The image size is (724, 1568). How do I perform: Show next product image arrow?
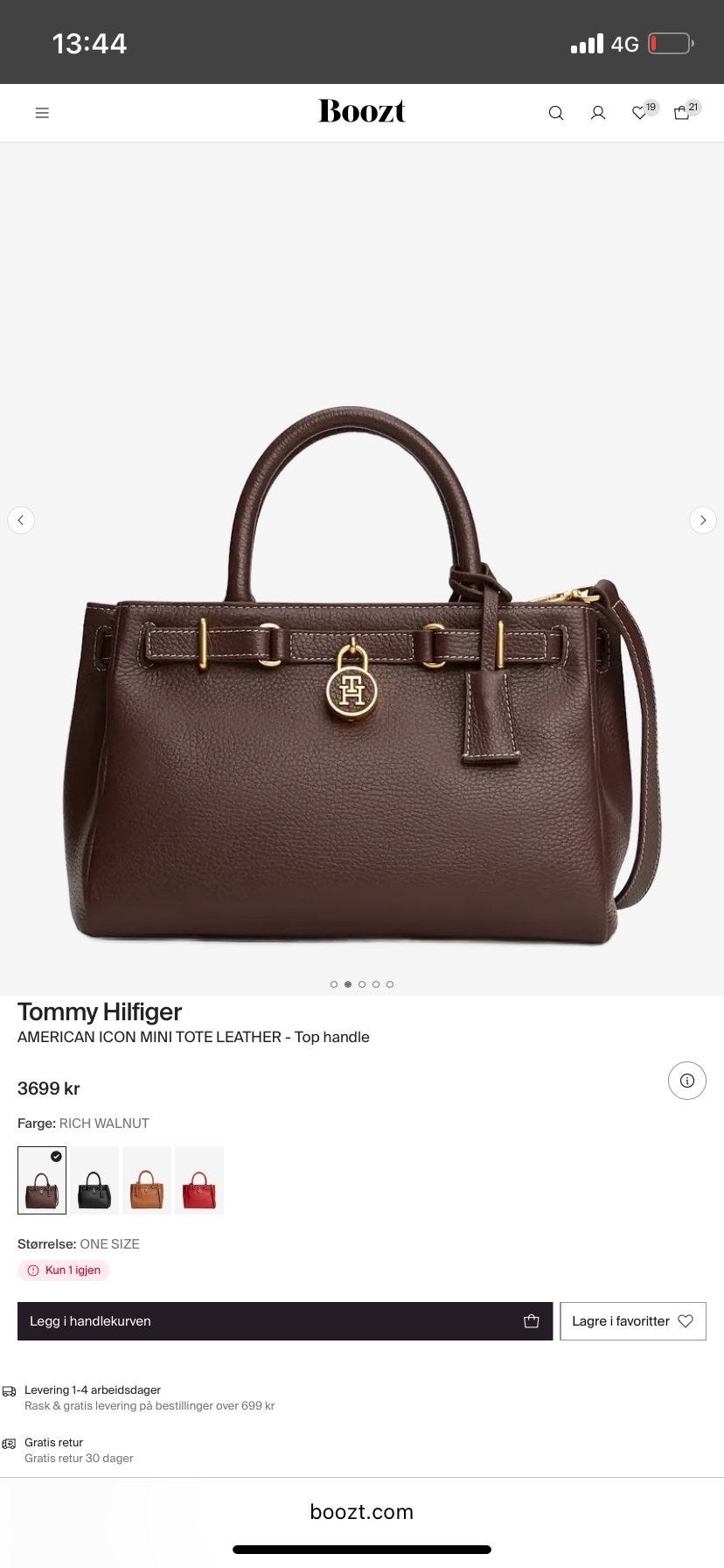coord(703,520)
